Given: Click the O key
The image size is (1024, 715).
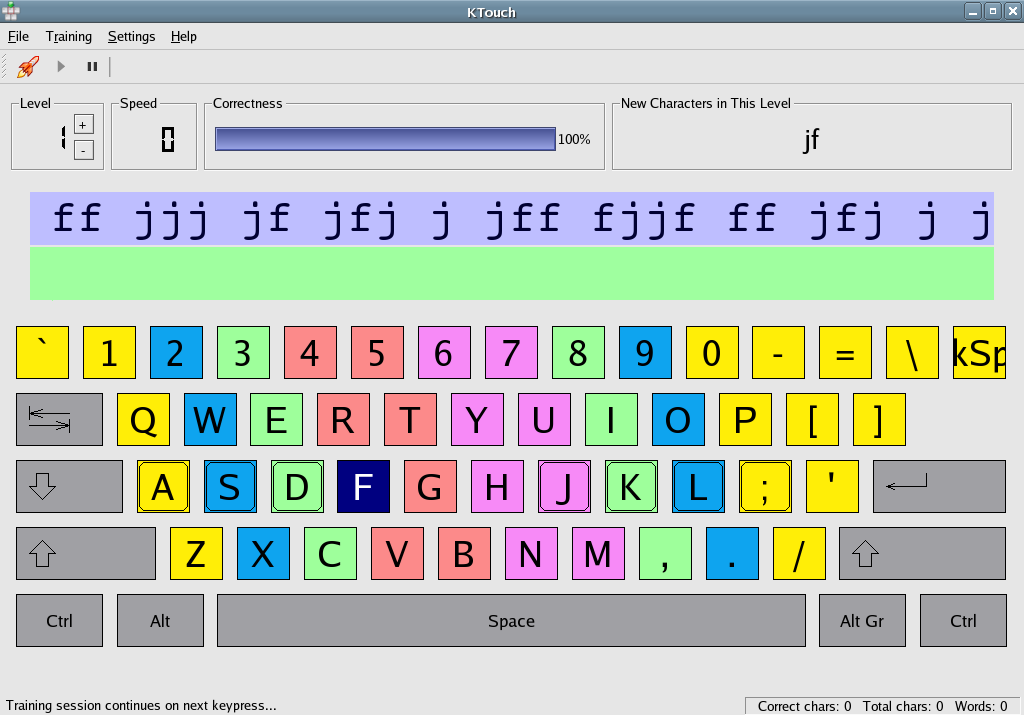Looking at the screenshot, I should pyautogui.click(x=678, y=419).
